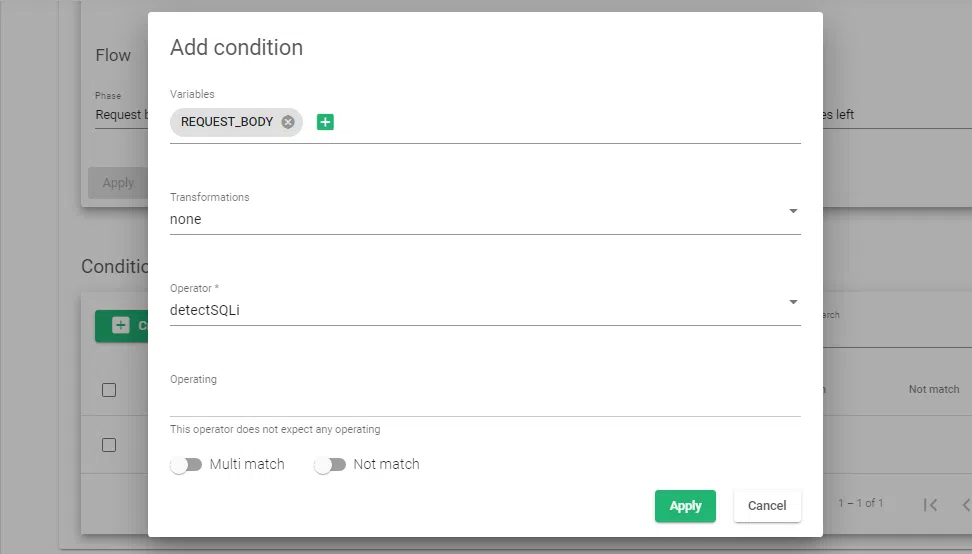Tick the header checkbox in conditions table
972x554 pixels.
pos(109,390)
